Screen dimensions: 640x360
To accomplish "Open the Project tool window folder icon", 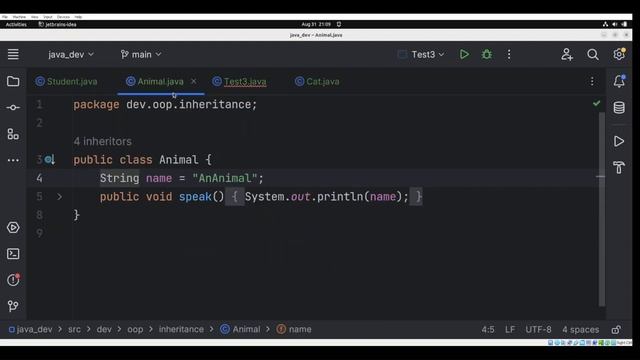I will click(x=13, y=81).
